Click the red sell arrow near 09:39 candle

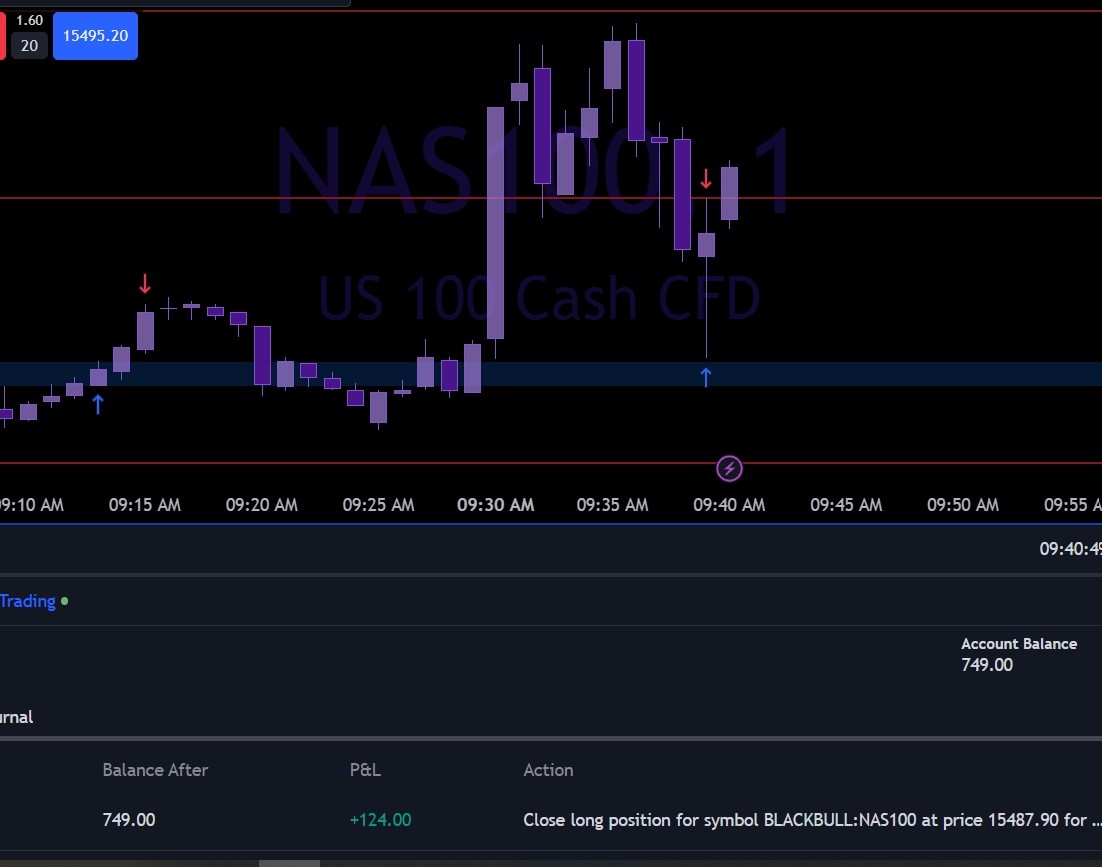pyautogui.click(x=706, y=178)
